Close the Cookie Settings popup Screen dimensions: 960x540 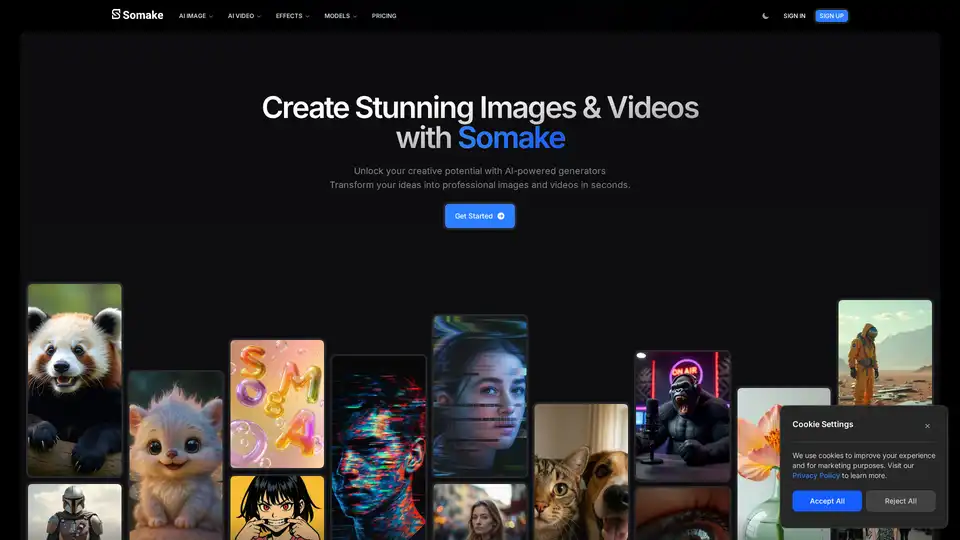click(927, 426)
